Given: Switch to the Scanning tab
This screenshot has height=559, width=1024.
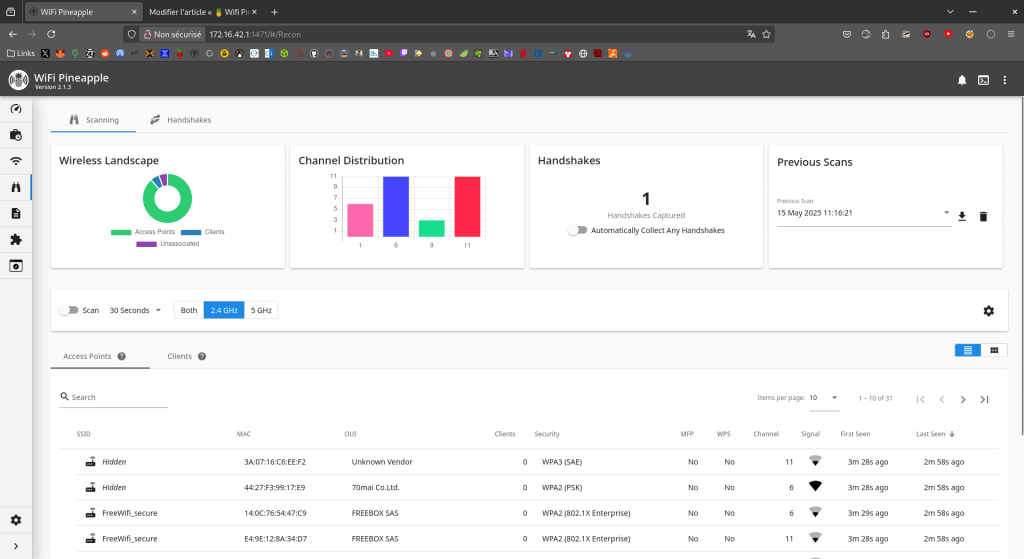Looking at the screenshot, I should click(93, 120).
